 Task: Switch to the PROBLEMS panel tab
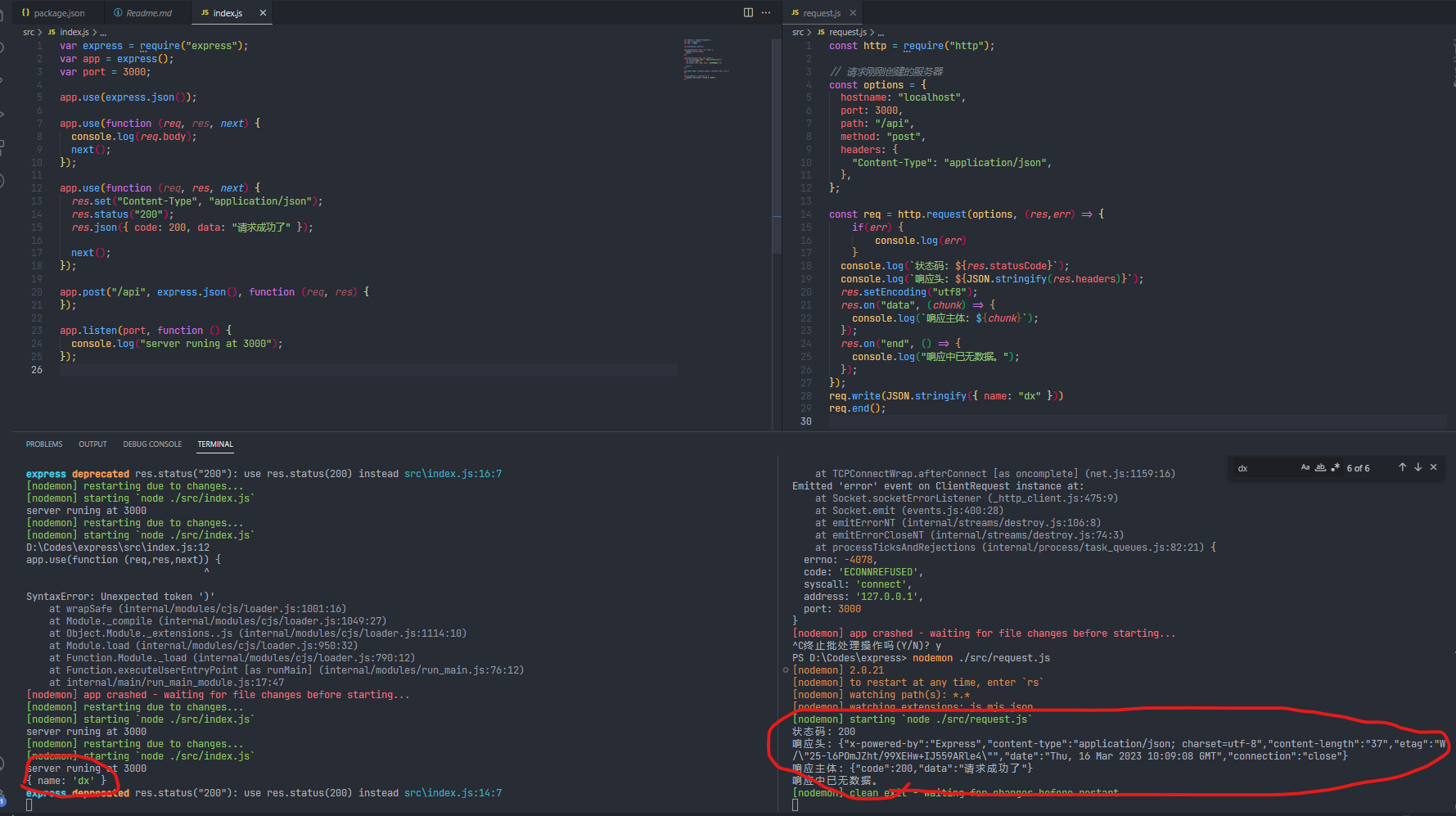(44, 444)
